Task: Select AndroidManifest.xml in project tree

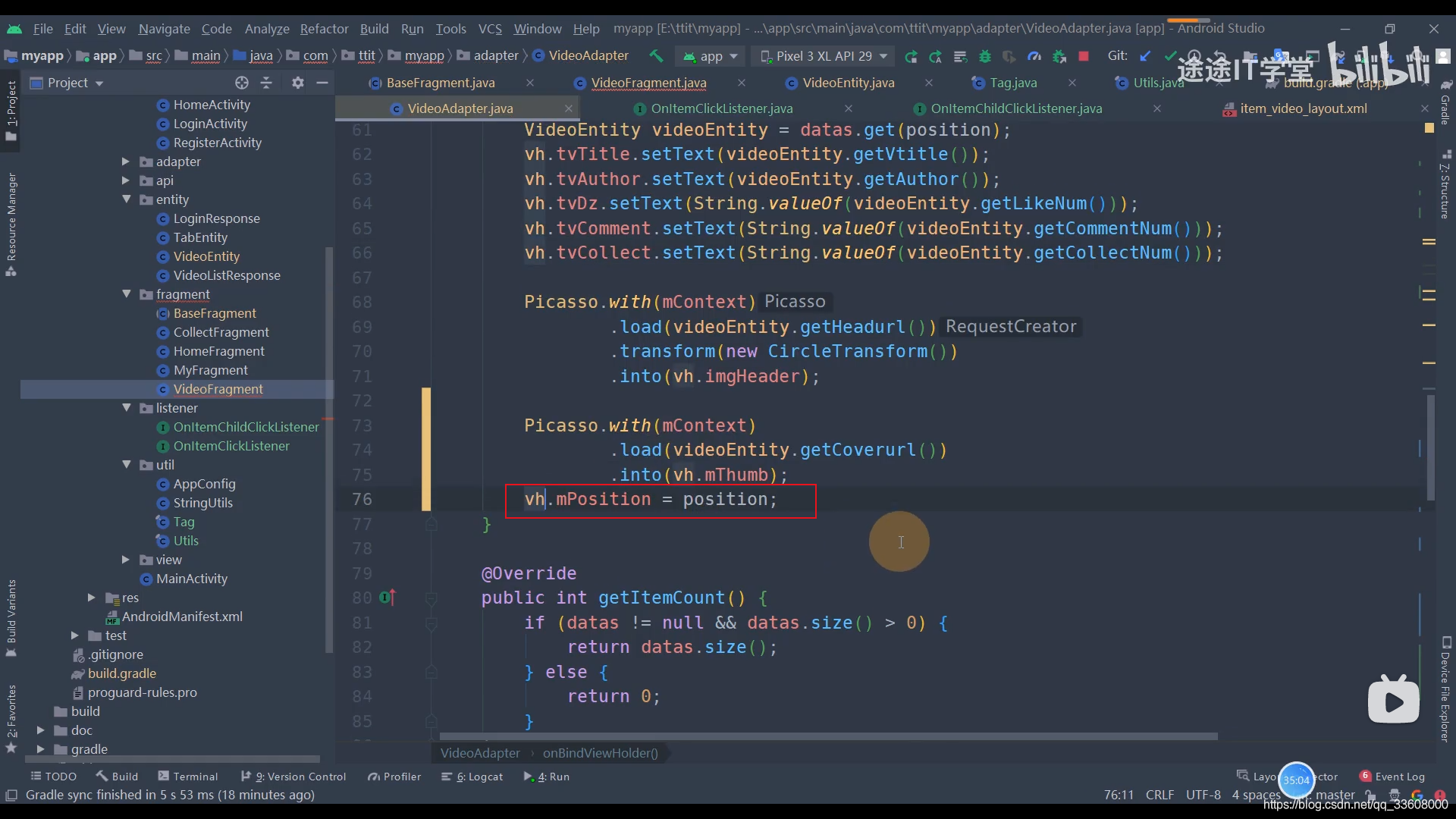Action: point(182,617)
